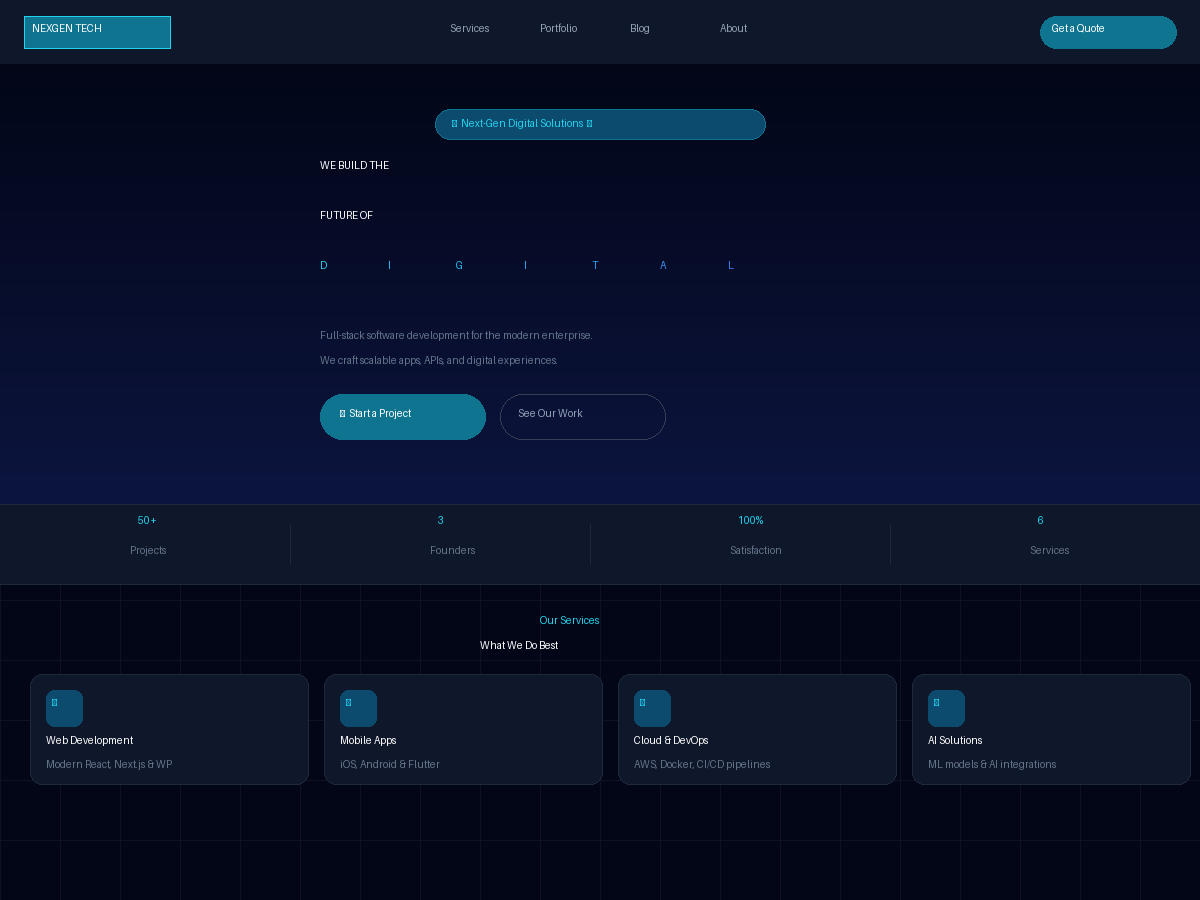
Task: Click the 'iOS, Android & Flutter' description
Action: [x=390, y=765]
